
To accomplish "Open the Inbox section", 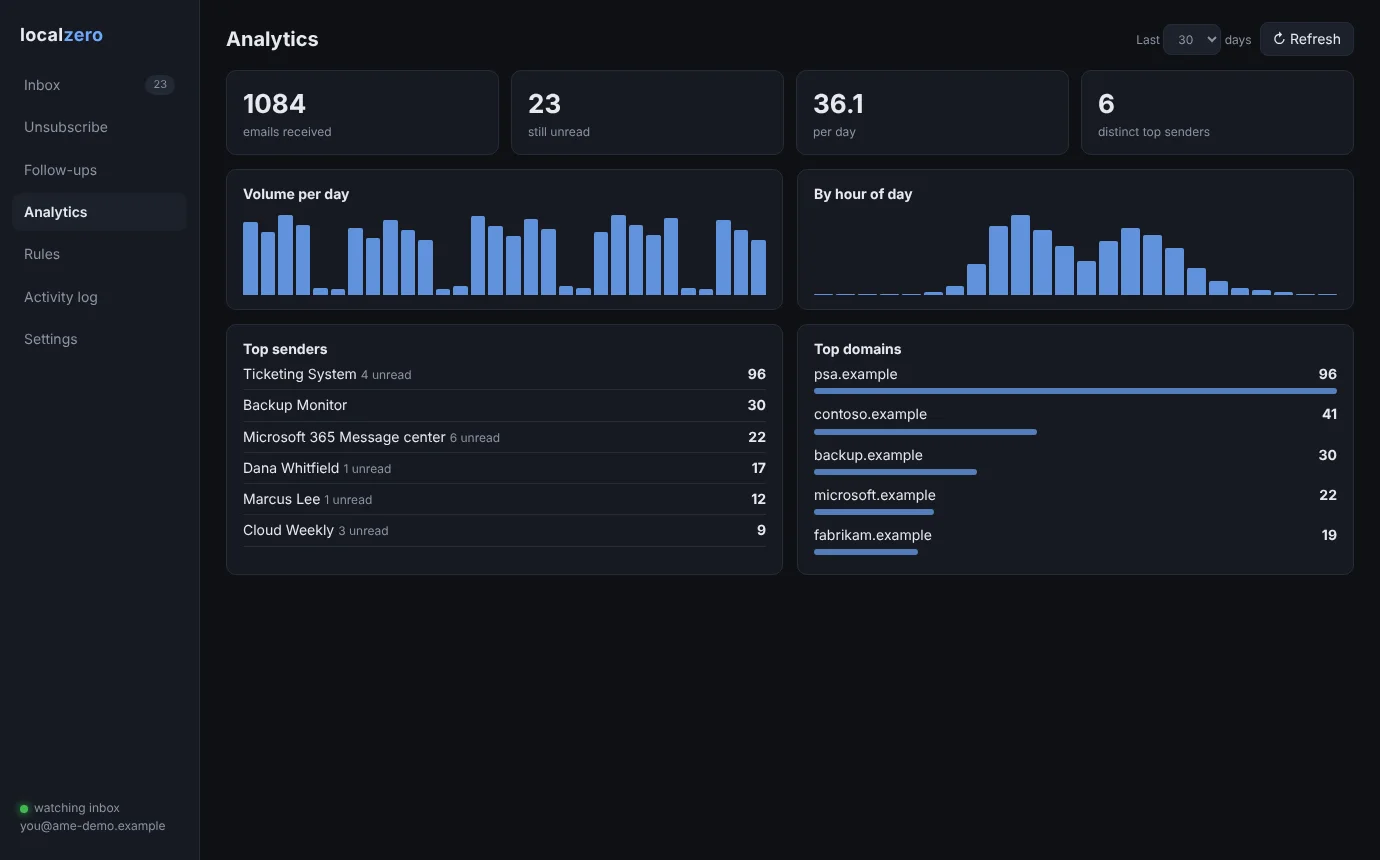I will click(x=99, y=85).
